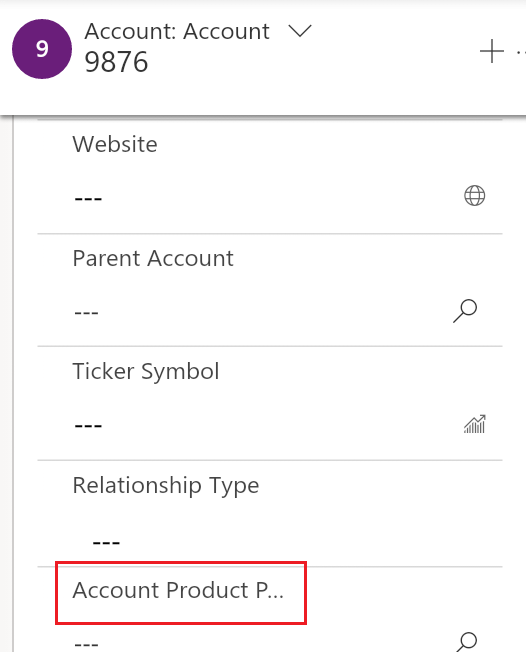
Task: Click the purple account avatar circle
Action: [42, 49]
